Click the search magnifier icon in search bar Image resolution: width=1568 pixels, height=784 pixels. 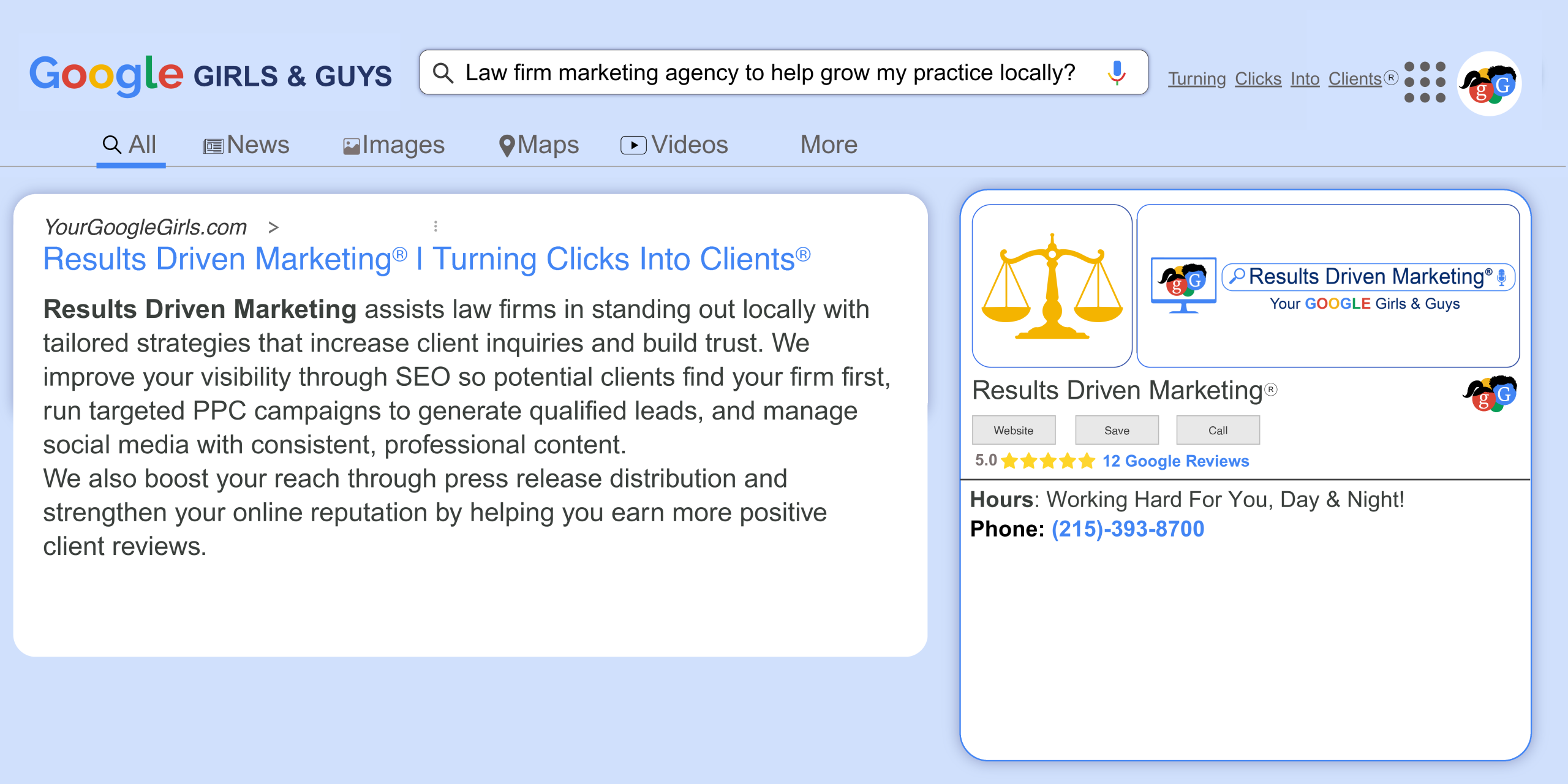(x=443, y=73)
